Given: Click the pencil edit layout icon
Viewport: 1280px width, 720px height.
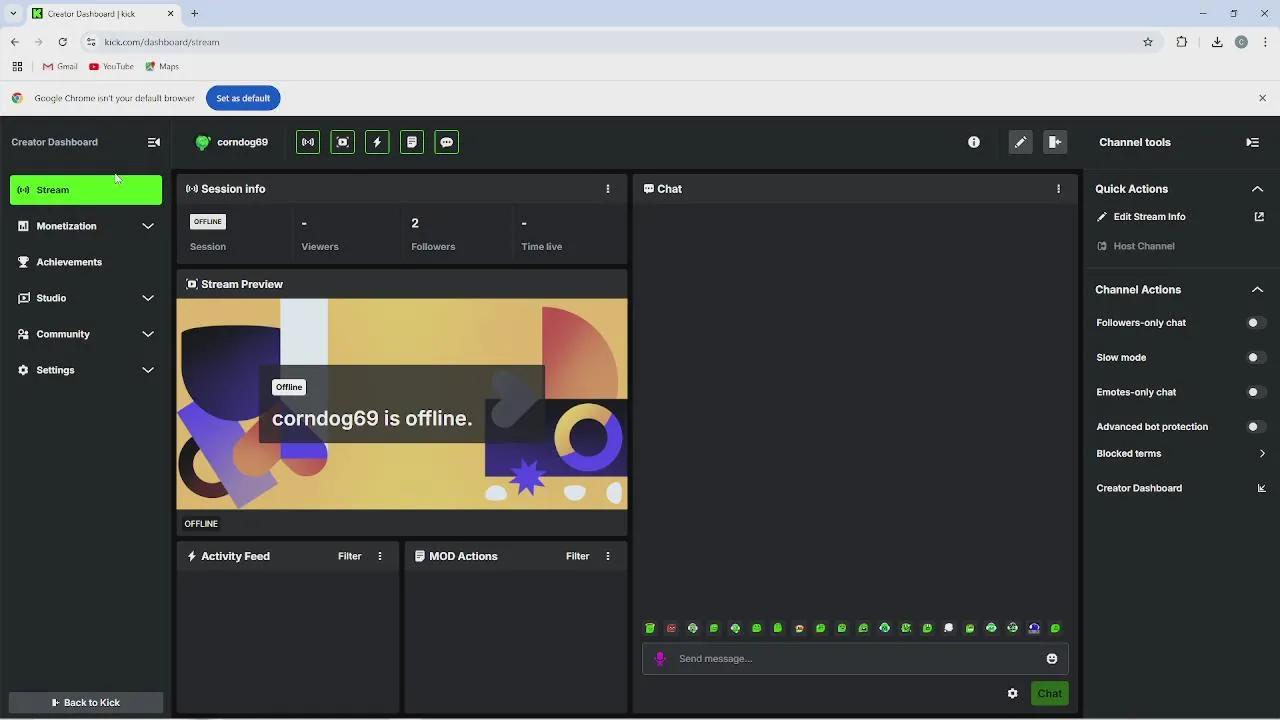Looking at the screenshot, I should [1020, 142].
